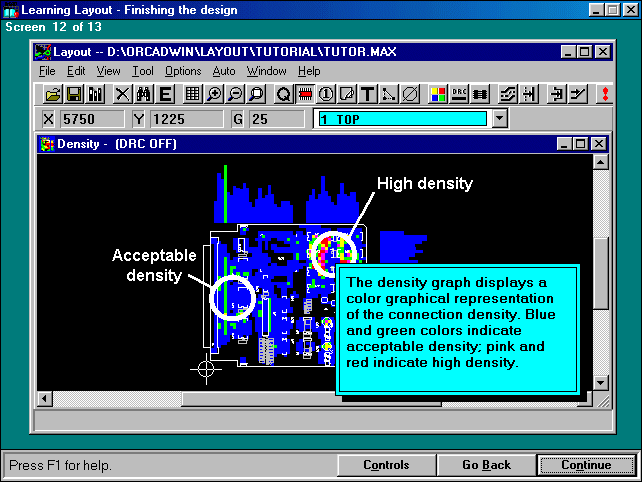Click the Query Q toolbar icon
This screenshot has width=642, height=482.
(x=283, y=94)
